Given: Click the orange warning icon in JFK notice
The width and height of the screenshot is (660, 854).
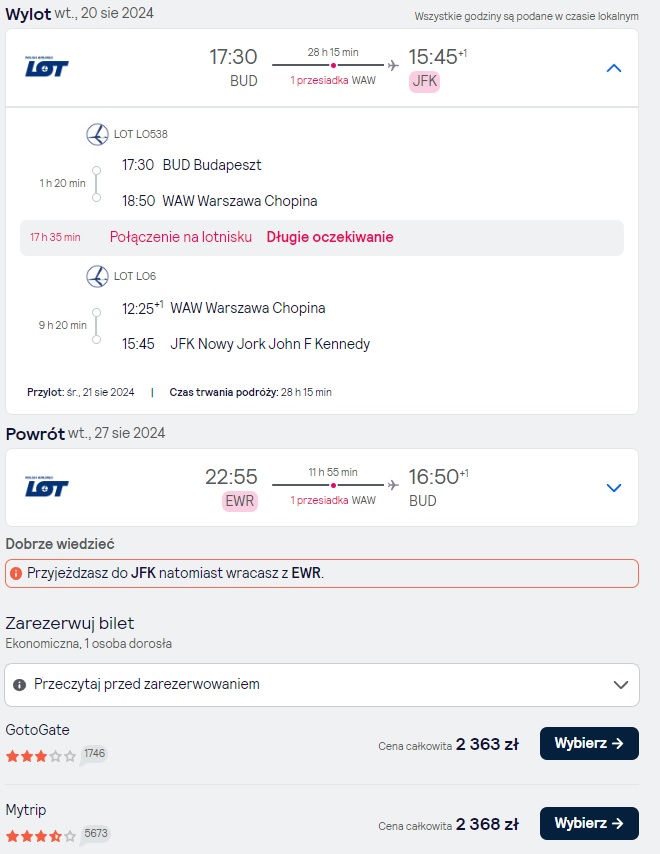Looking at the screenshot, I should 16,574.
